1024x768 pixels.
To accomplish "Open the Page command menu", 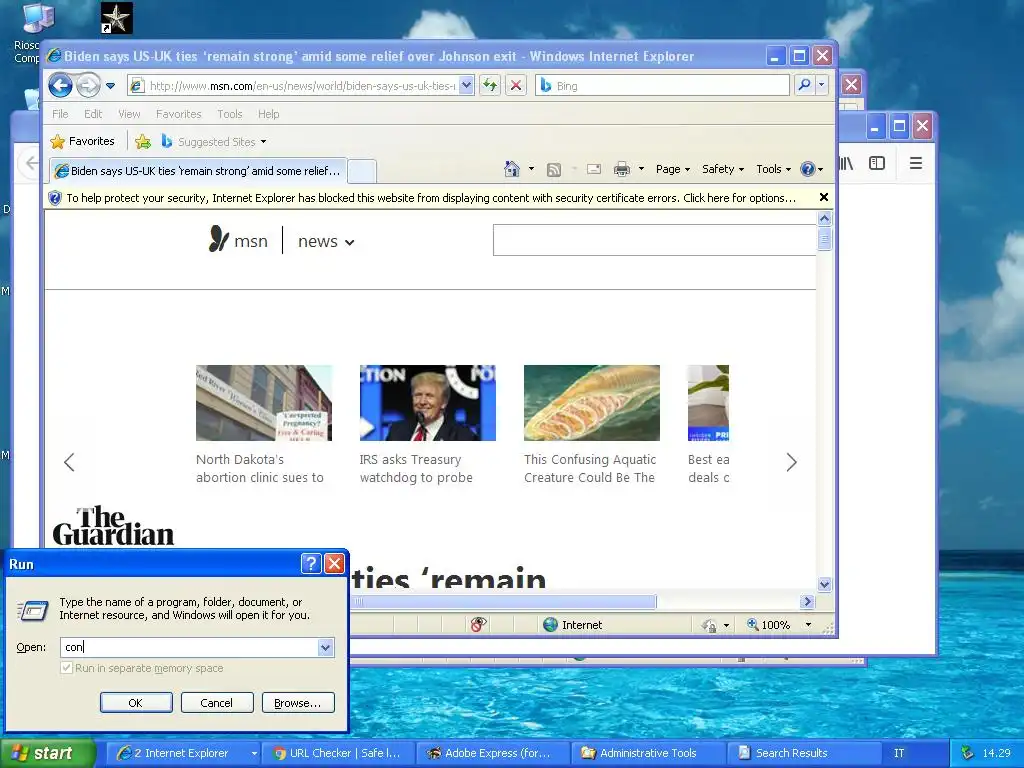I will click(673, 169).
